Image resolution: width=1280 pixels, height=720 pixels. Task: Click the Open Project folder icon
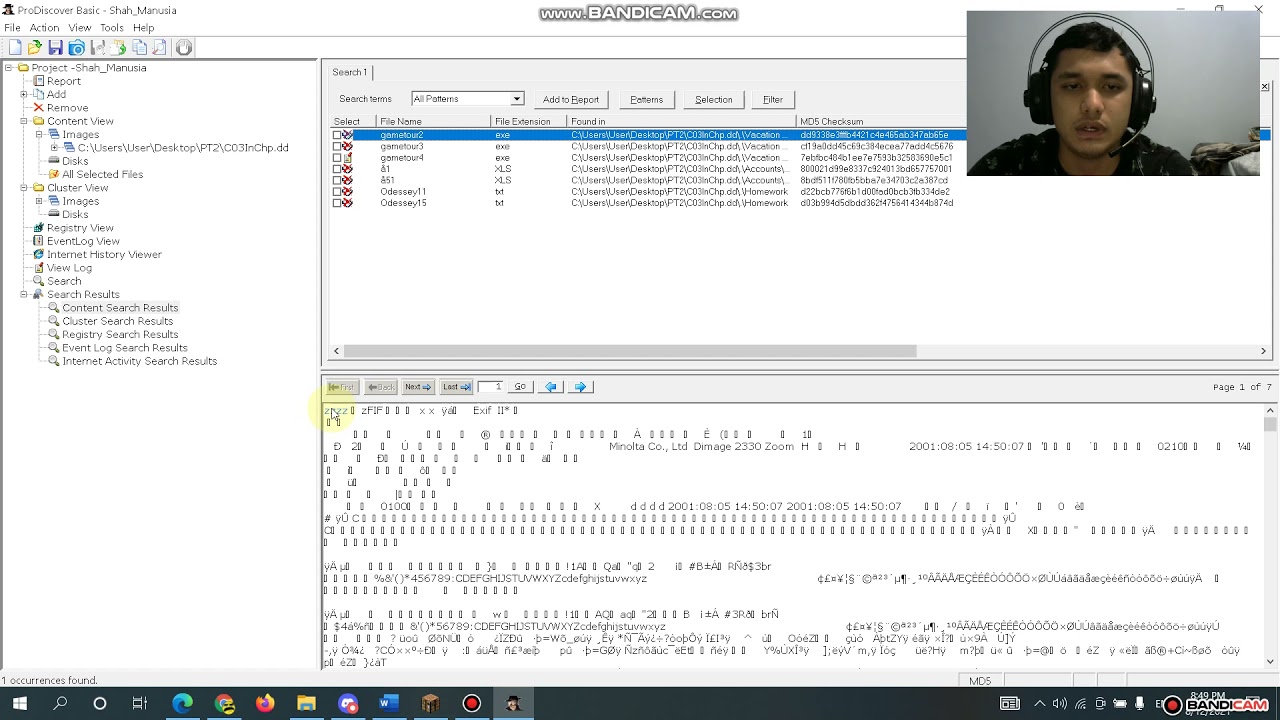[35, 47]
